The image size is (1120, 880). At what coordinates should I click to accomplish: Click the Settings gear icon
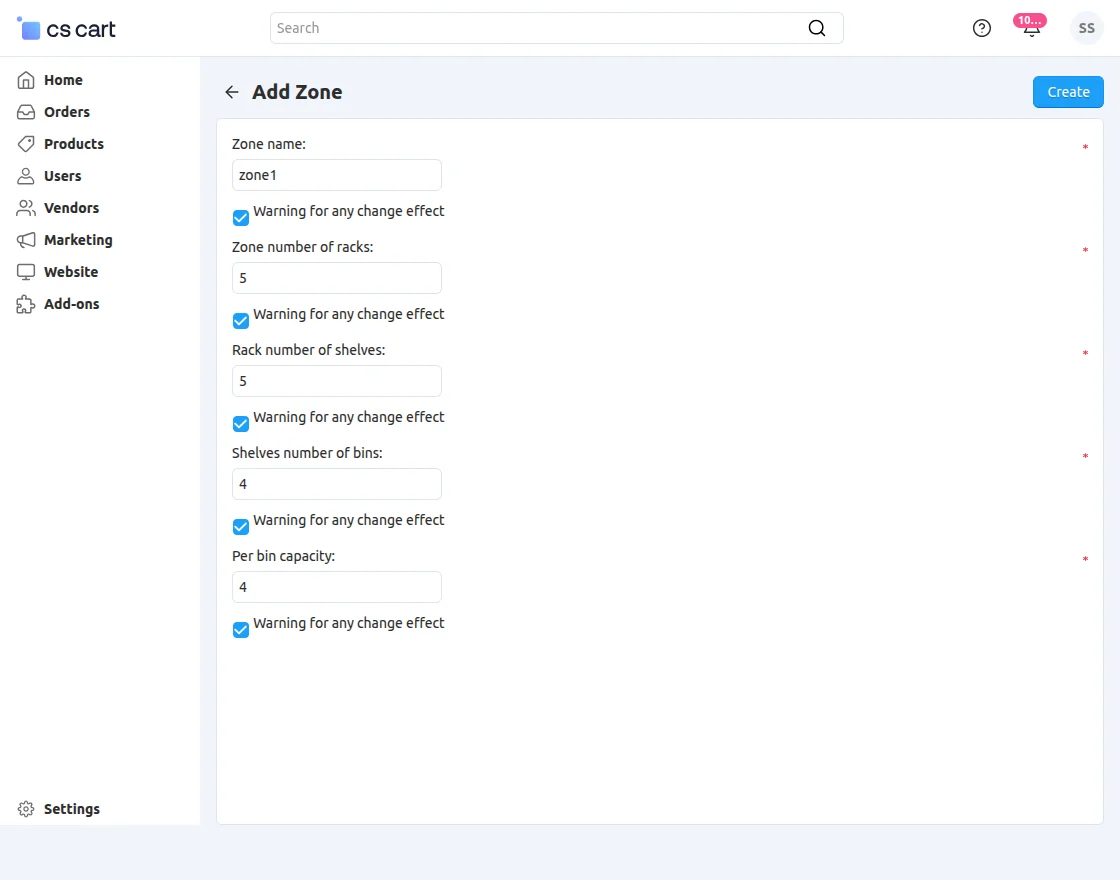(26, 809)
